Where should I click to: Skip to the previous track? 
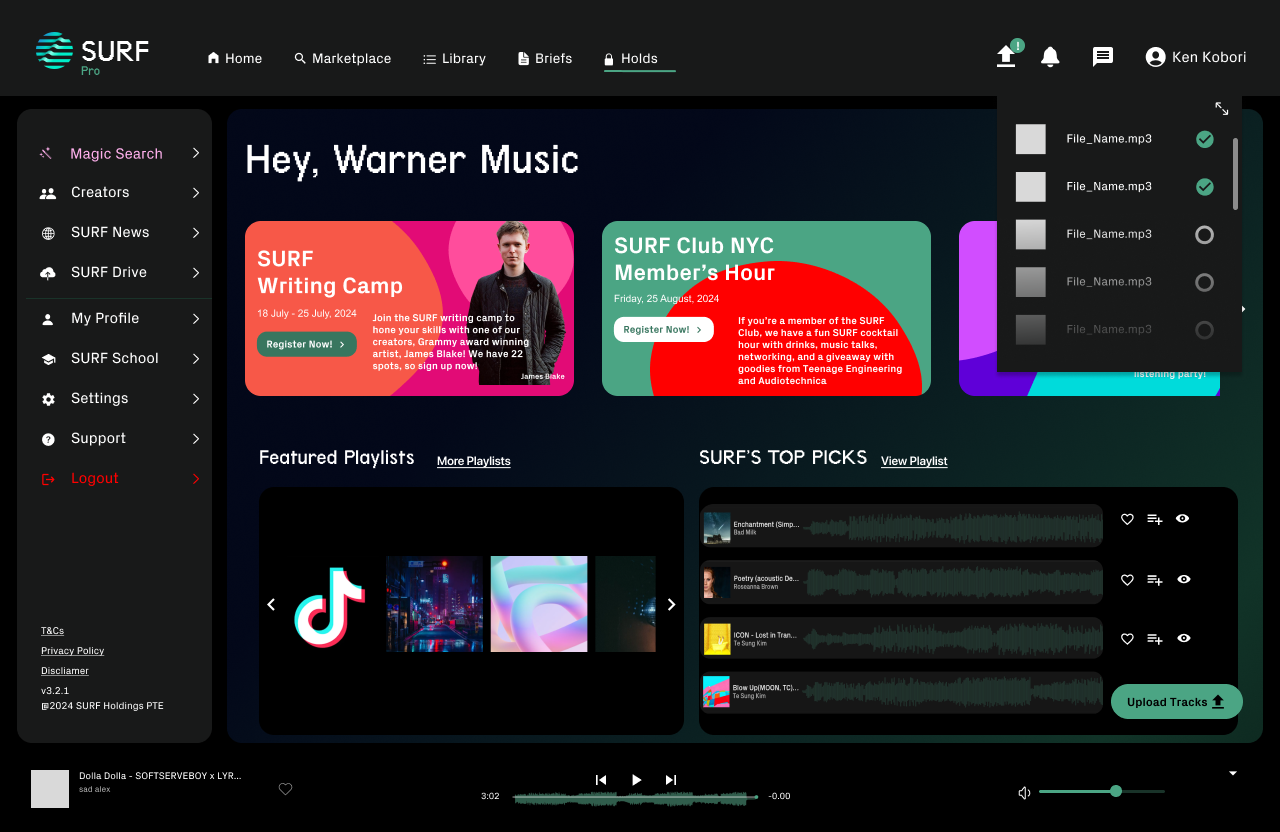(601, 780)
